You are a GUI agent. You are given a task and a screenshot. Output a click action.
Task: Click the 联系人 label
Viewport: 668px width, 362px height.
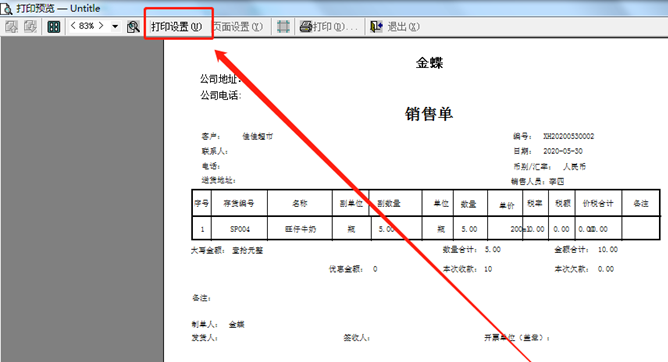(215, 151)
